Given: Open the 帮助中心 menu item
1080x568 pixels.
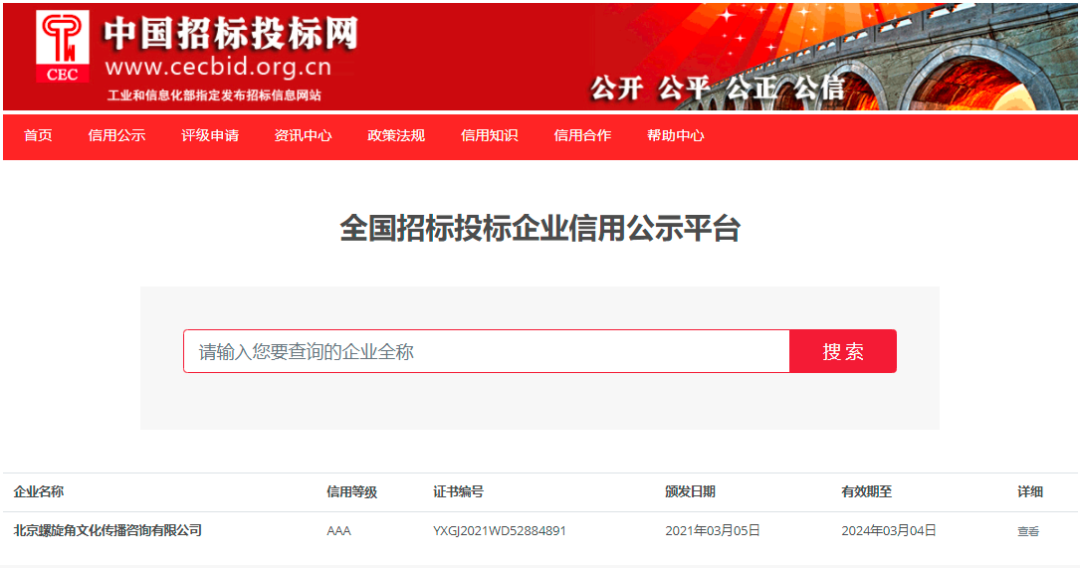Looking at the screenshot, I should 676,136.
